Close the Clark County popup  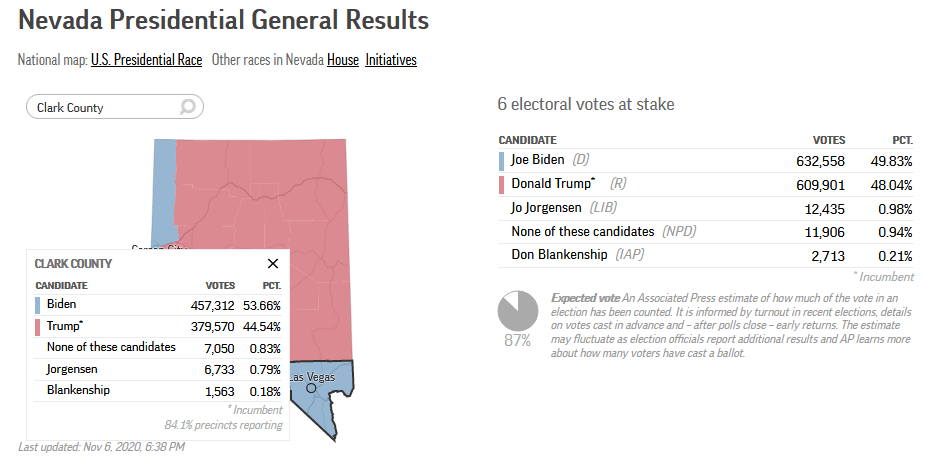click(273, 263)
